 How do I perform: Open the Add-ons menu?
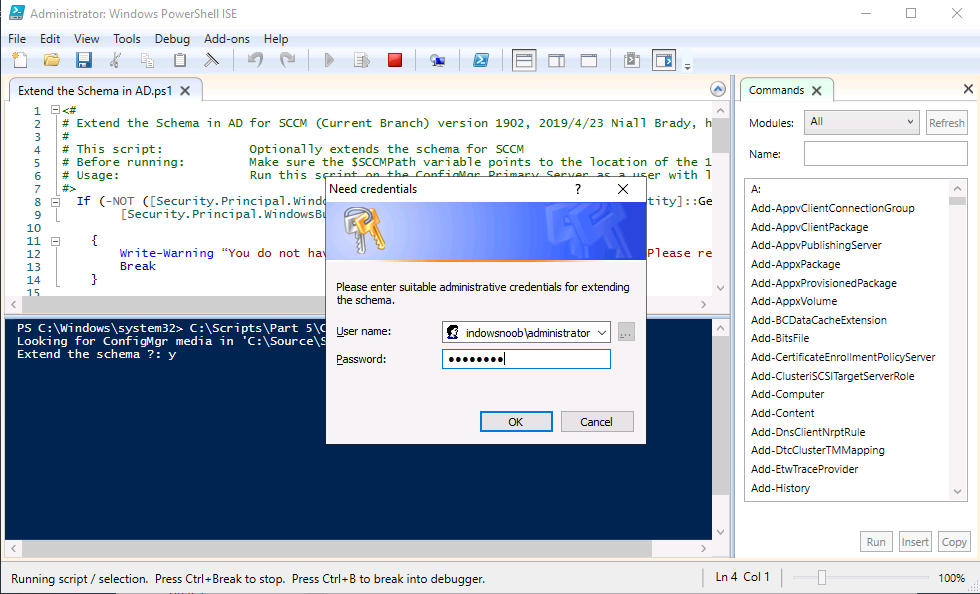tap(227, 39)
